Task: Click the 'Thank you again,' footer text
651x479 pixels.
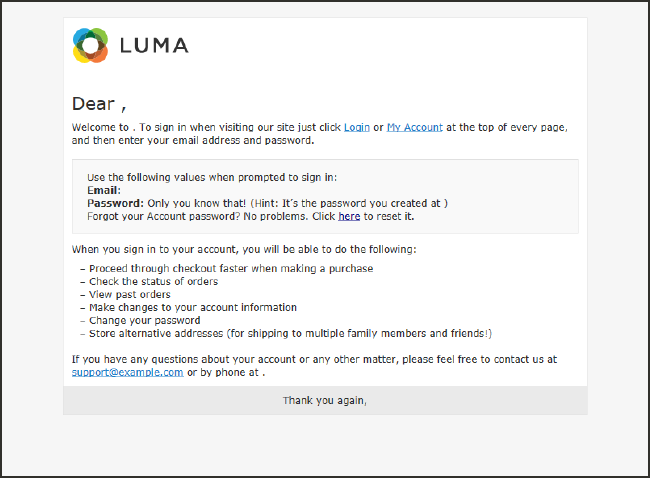Action: tap(325, 401)
